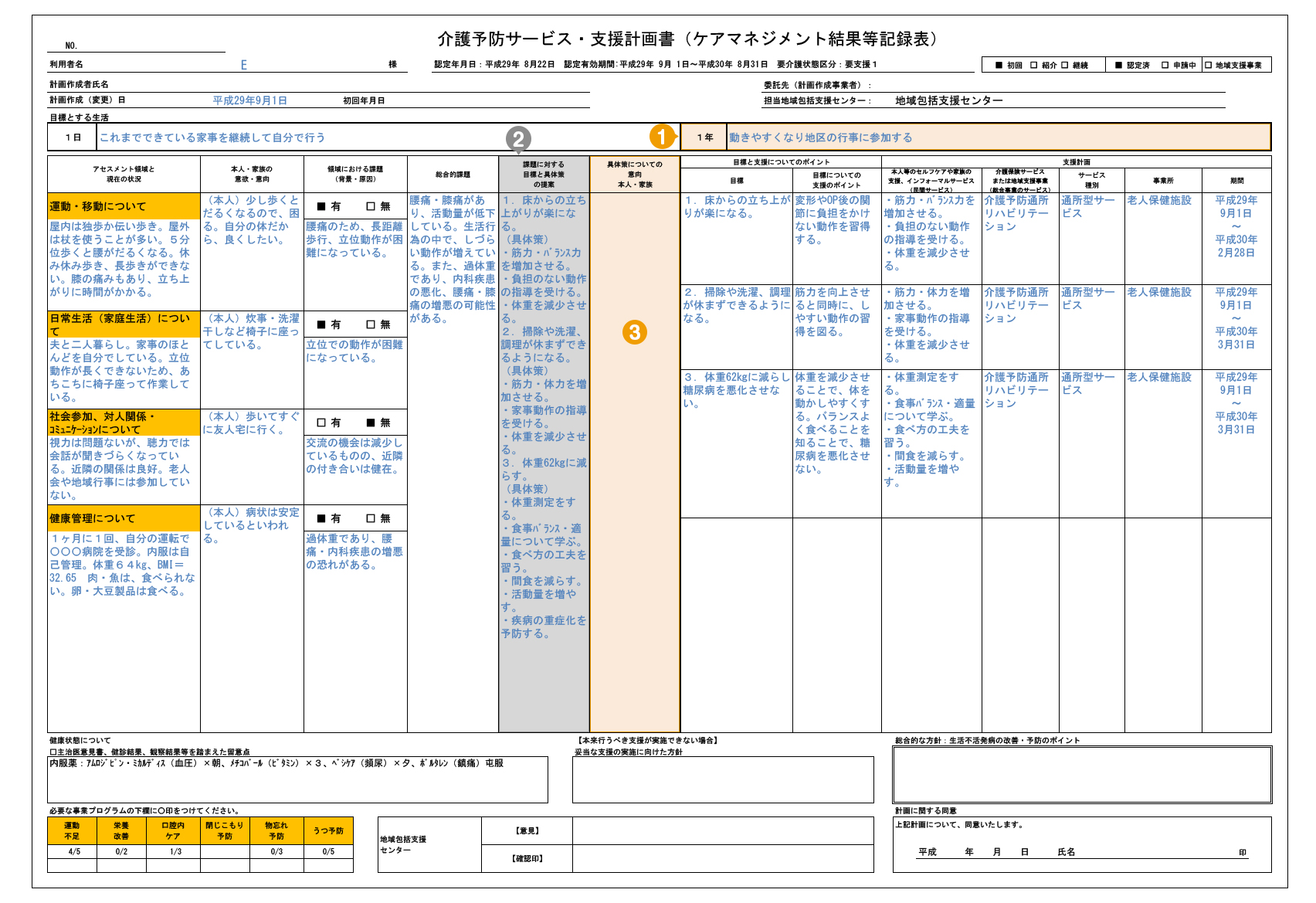
Task: Click the 認定年月日 平成29年 8月22日 text
Action: coord(494,64)
